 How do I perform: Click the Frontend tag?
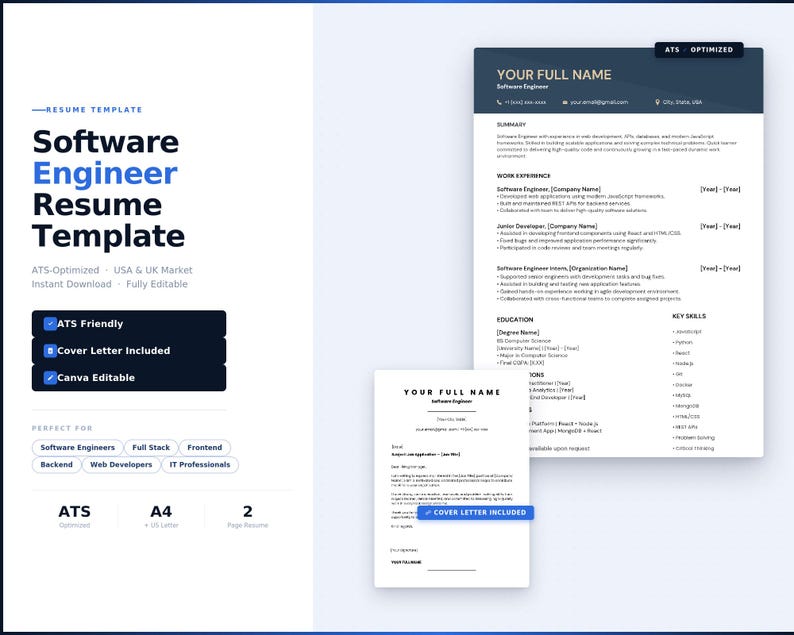tap(205, 448)
